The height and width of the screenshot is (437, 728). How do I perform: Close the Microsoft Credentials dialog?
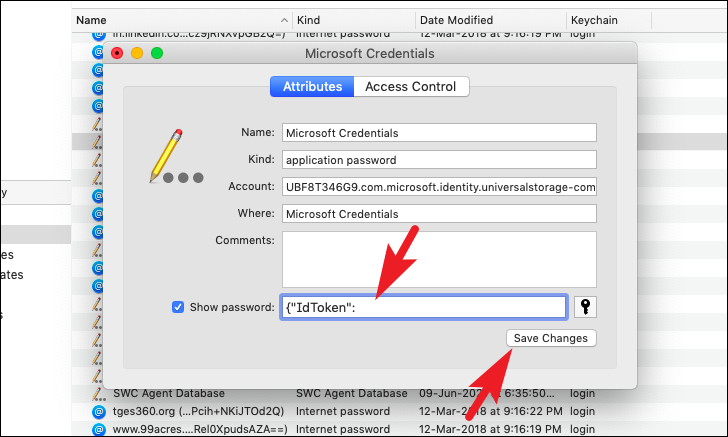pyautogui.click(x=117, y=53)
